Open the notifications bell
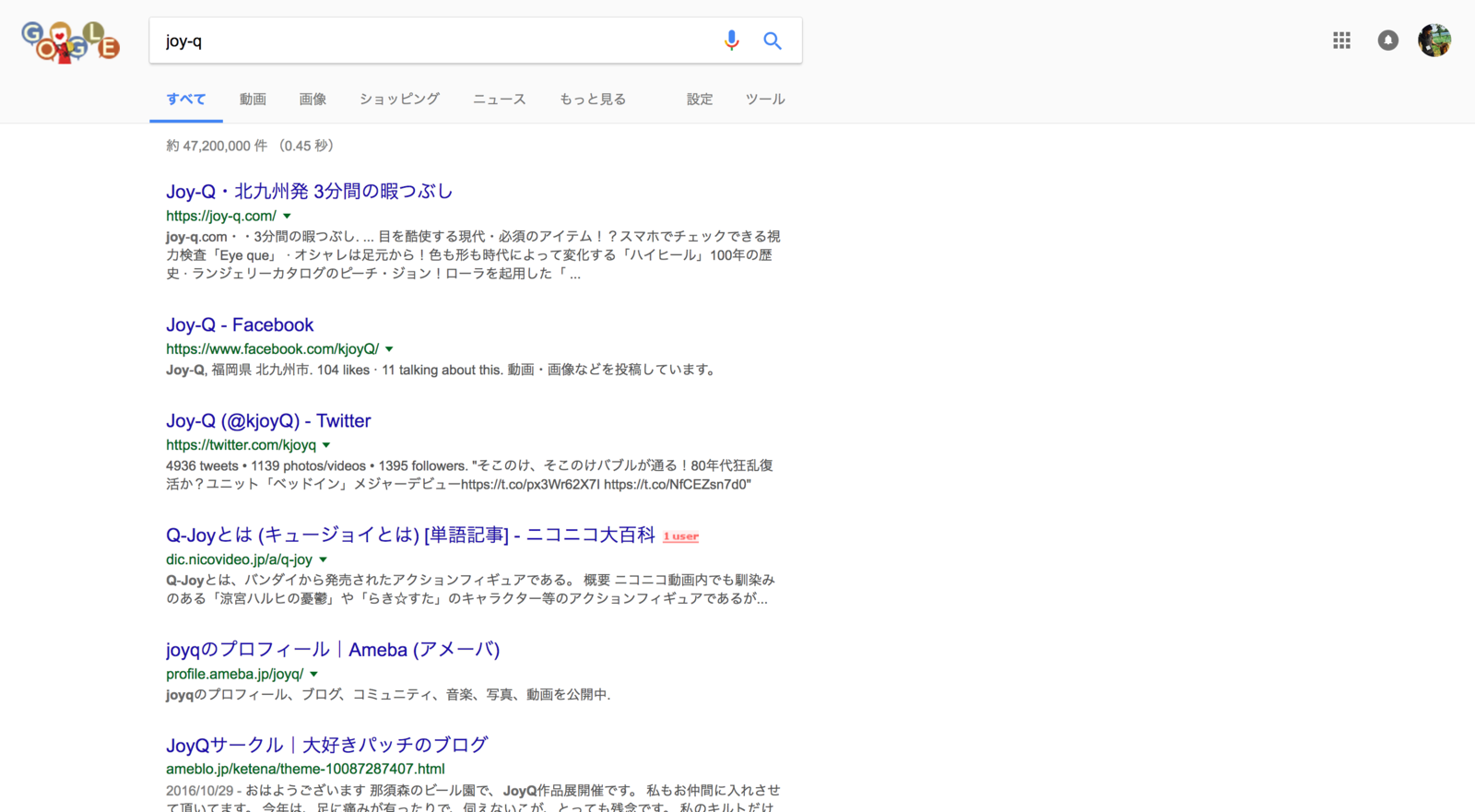Image resolution: width=1475 pixels, height=812 pixels. [1387, 41]
